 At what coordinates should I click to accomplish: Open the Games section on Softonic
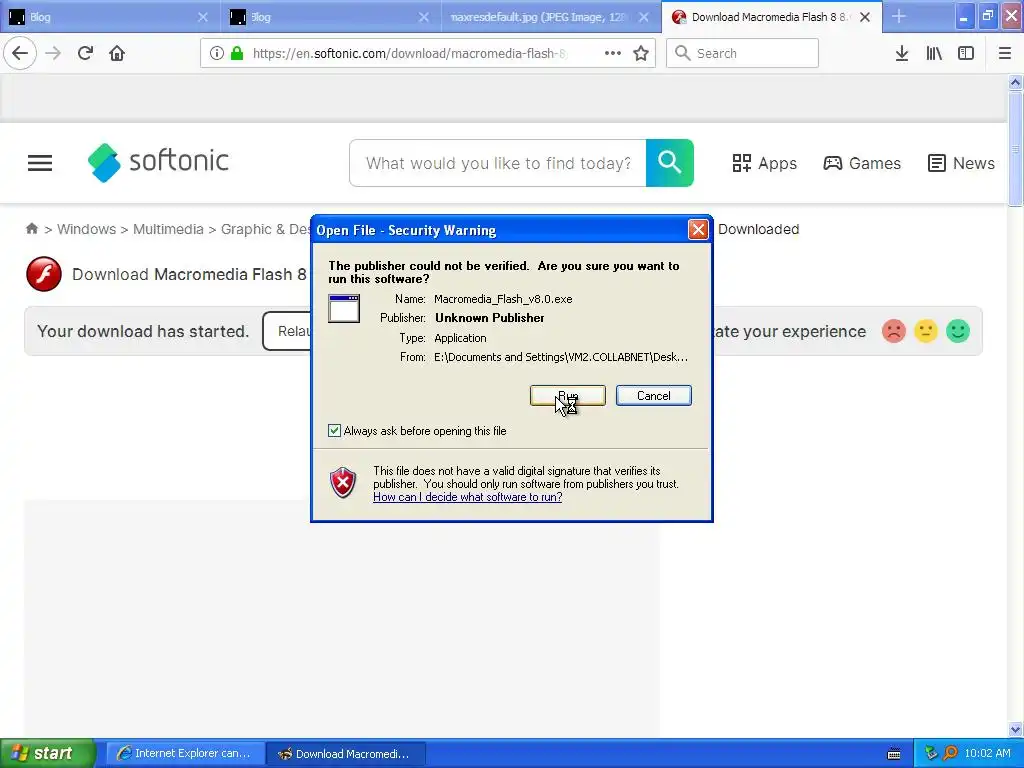point(862,163)
